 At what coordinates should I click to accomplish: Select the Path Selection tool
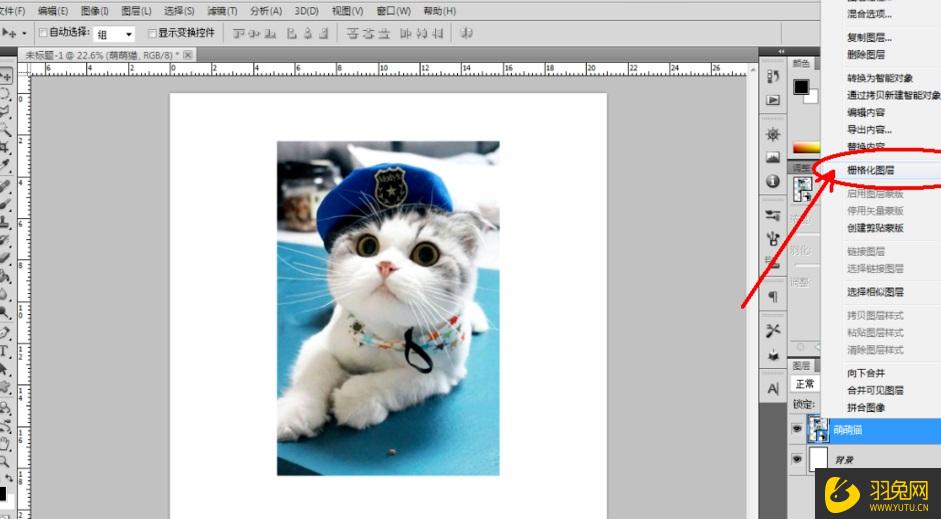[x=5, y=369]
